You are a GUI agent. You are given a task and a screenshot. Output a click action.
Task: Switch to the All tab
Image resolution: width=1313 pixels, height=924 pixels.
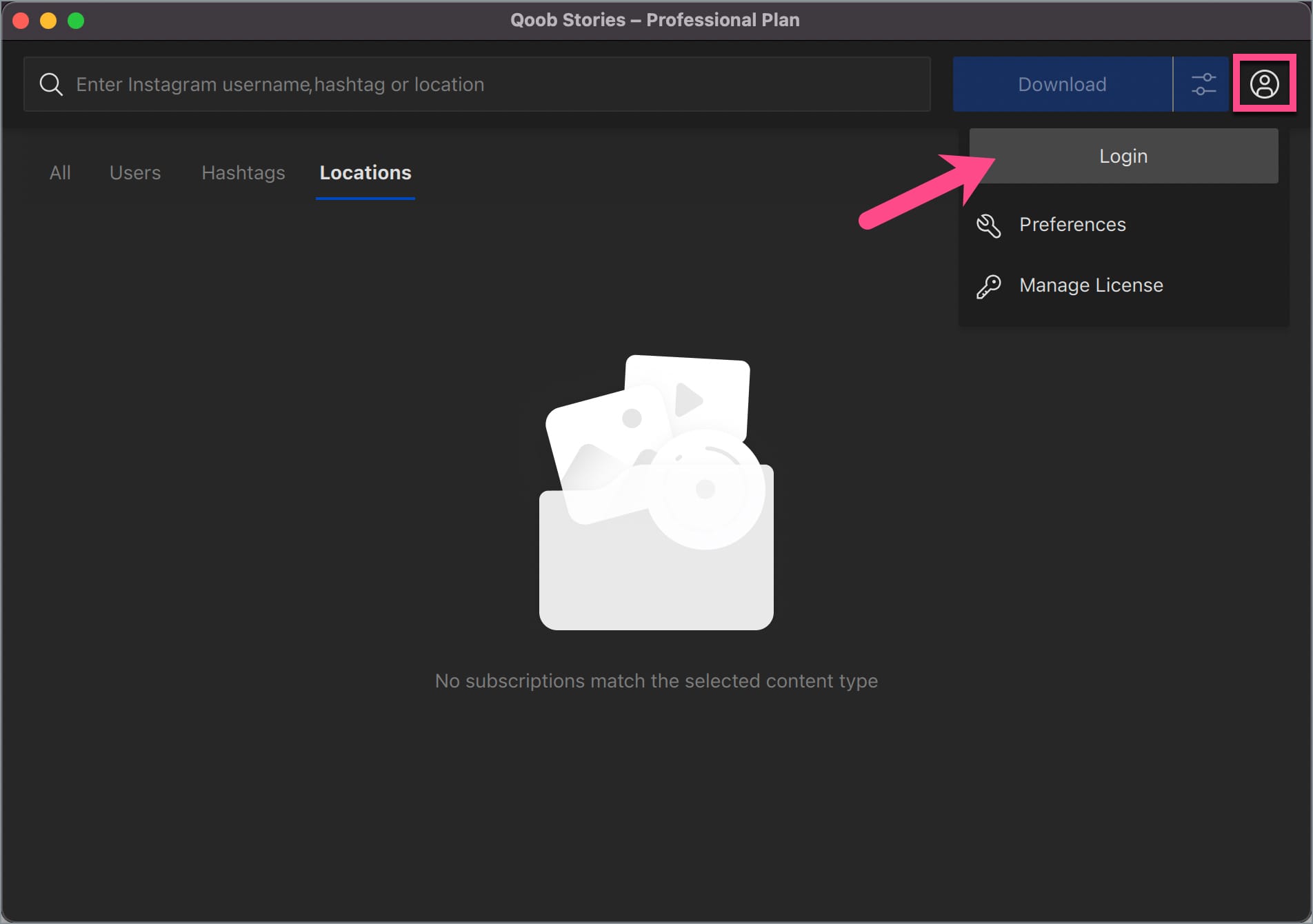tap(60, 172)
